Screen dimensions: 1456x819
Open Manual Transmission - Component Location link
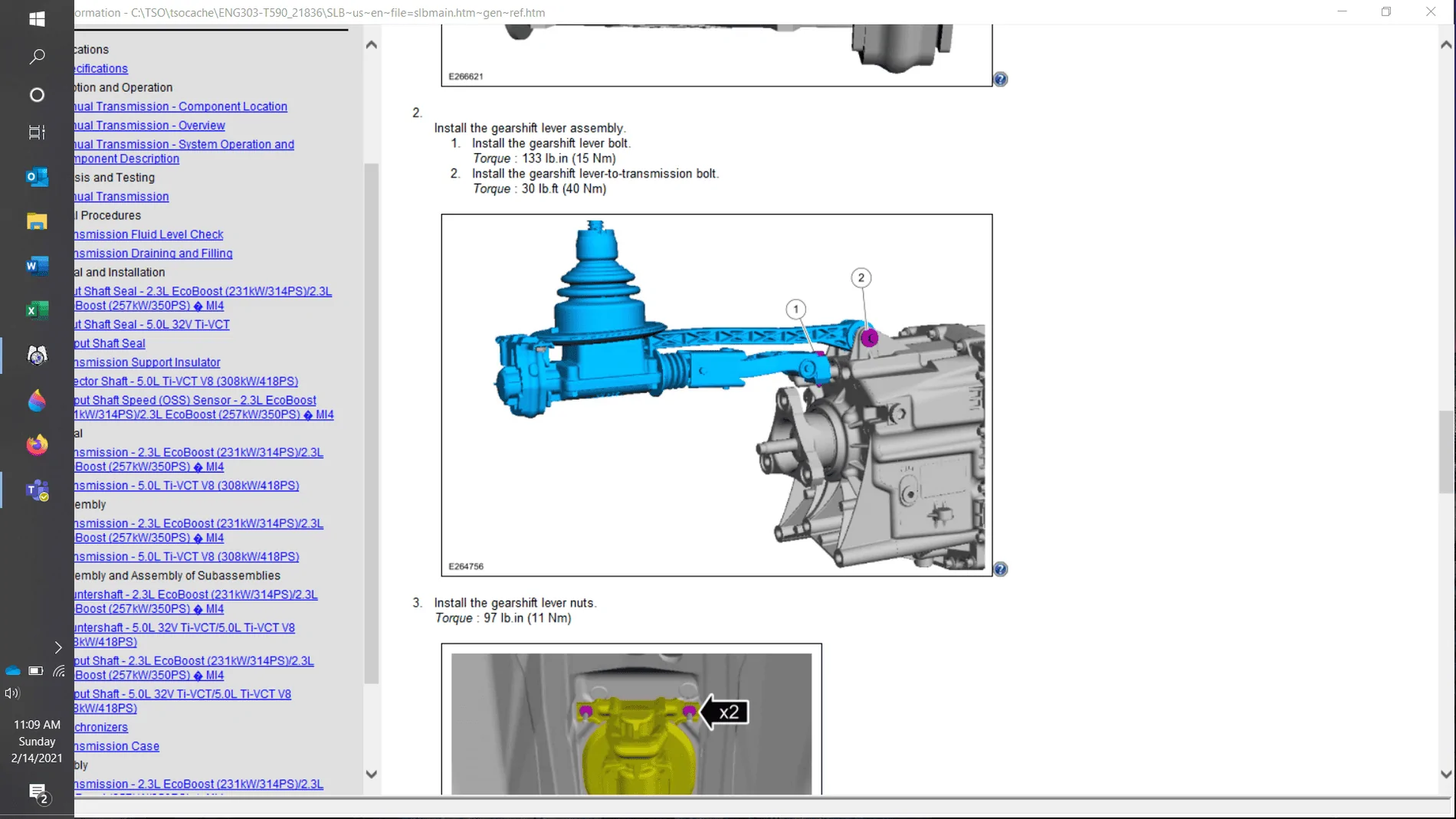click(x=181, y=106)
